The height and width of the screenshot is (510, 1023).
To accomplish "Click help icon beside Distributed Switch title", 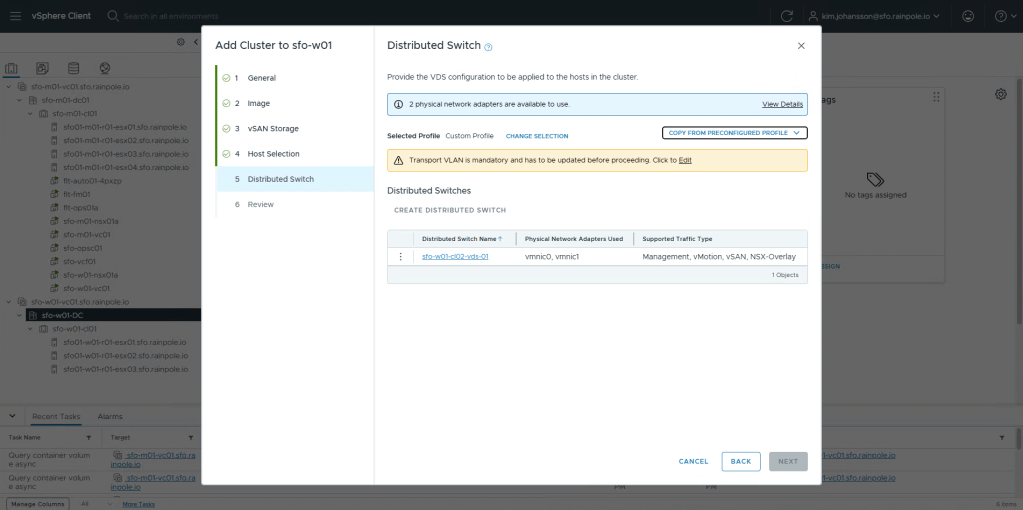I will pos(488,47).
